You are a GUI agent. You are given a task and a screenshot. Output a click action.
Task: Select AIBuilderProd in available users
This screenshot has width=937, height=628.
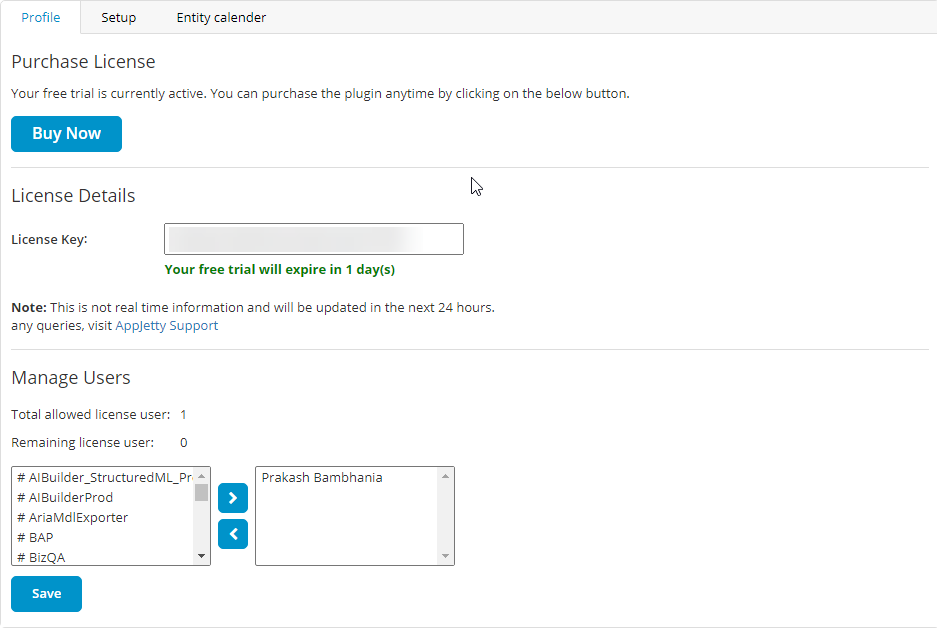tap(65, 497)
